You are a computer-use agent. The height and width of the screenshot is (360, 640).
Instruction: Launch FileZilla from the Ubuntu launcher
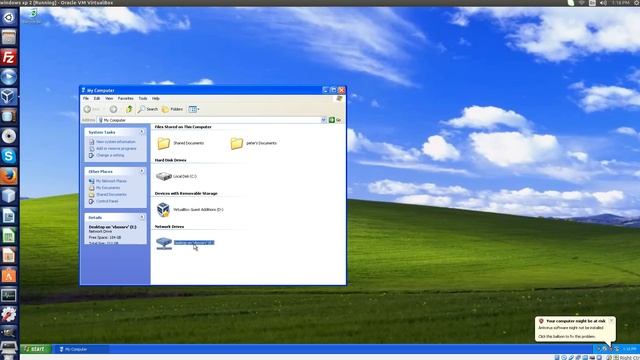pos(9,57)
